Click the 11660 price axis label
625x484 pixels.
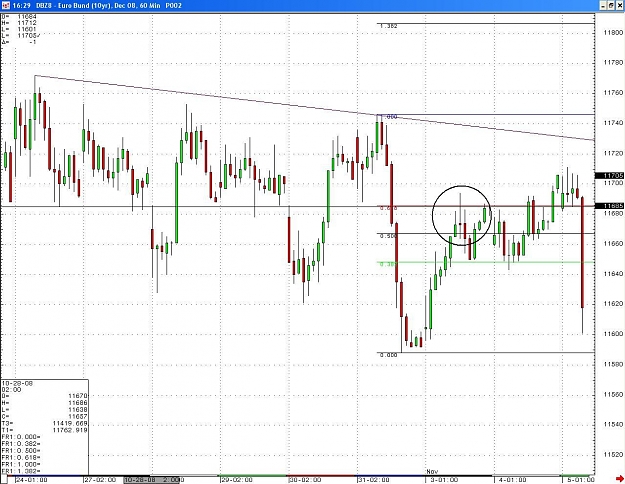(x=613, y=244)
